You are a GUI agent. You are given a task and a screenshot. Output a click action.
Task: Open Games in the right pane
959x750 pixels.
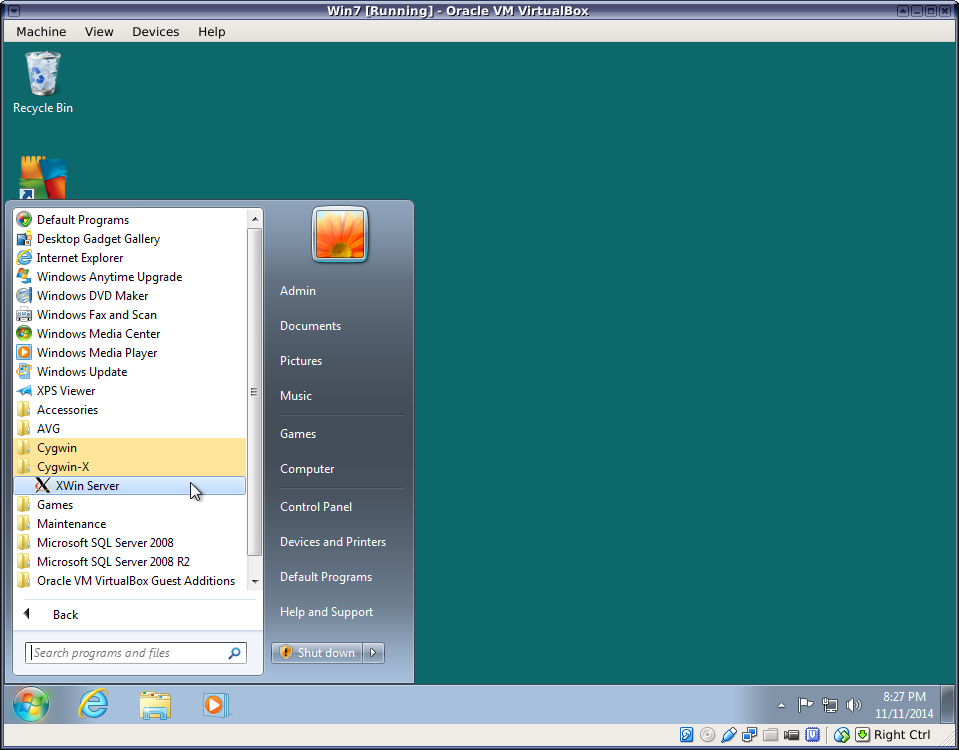[298, 434]
